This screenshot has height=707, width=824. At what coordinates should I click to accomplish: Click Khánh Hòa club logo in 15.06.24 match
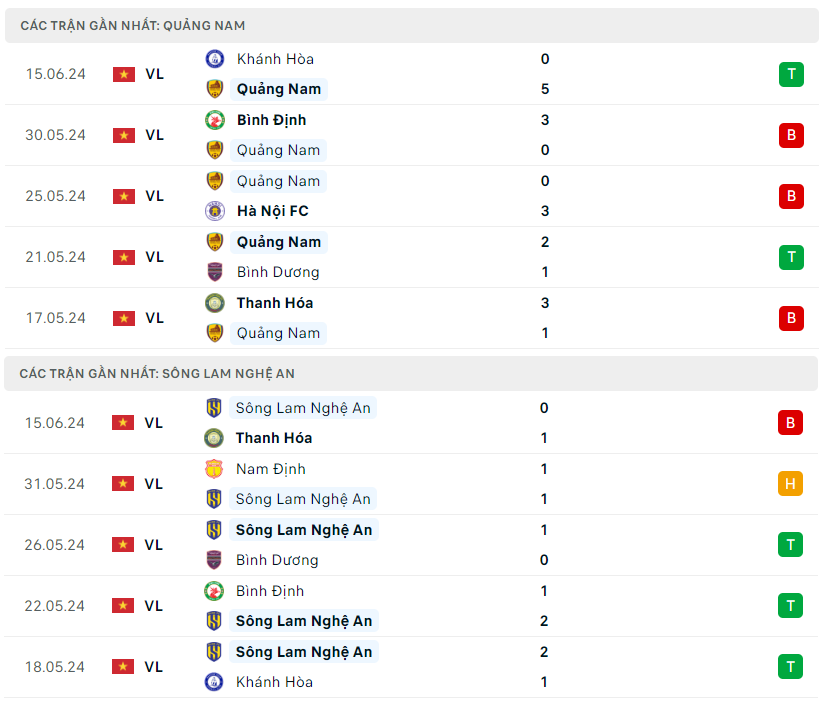(214, 59)
